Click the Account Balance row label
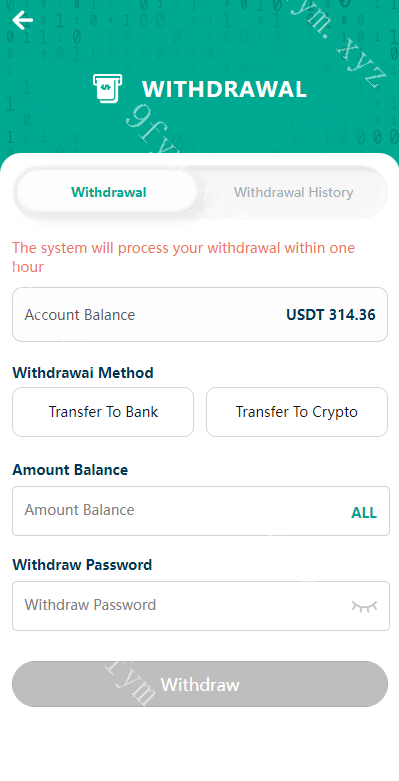This screenshot has height=781, width=399. 80,315
